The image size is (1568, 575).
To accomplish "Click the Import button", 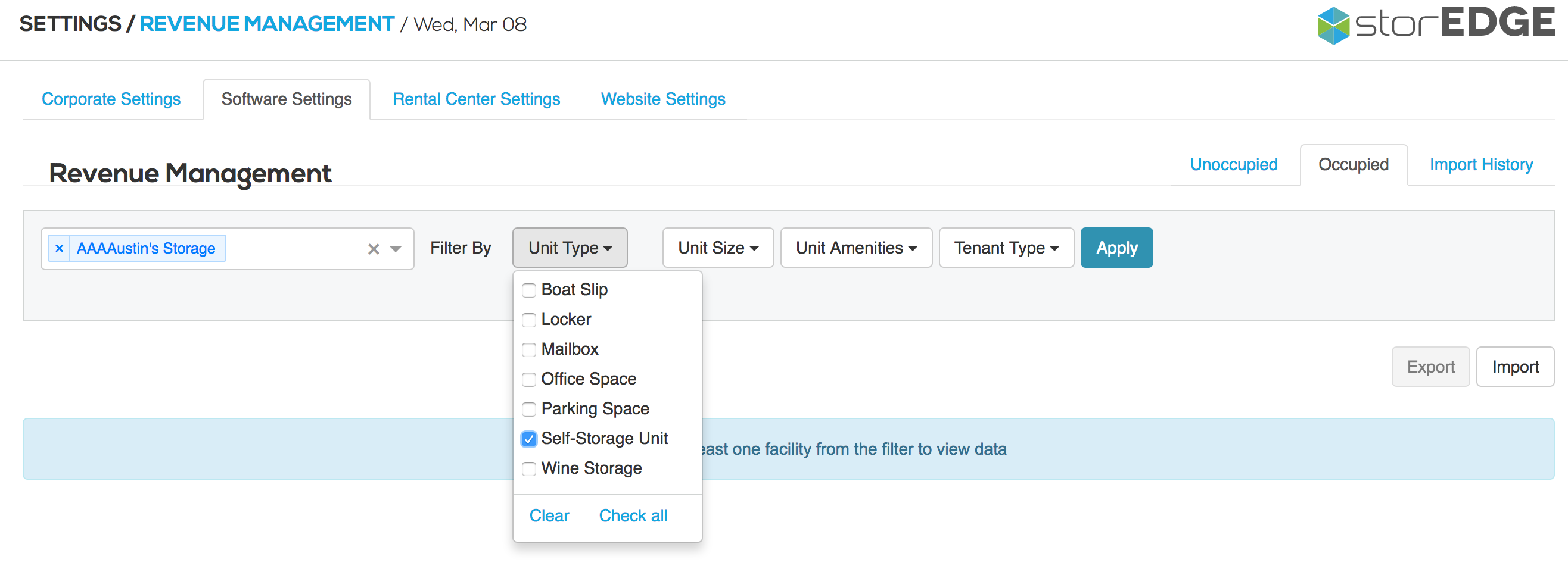I will pos(1514,367).
